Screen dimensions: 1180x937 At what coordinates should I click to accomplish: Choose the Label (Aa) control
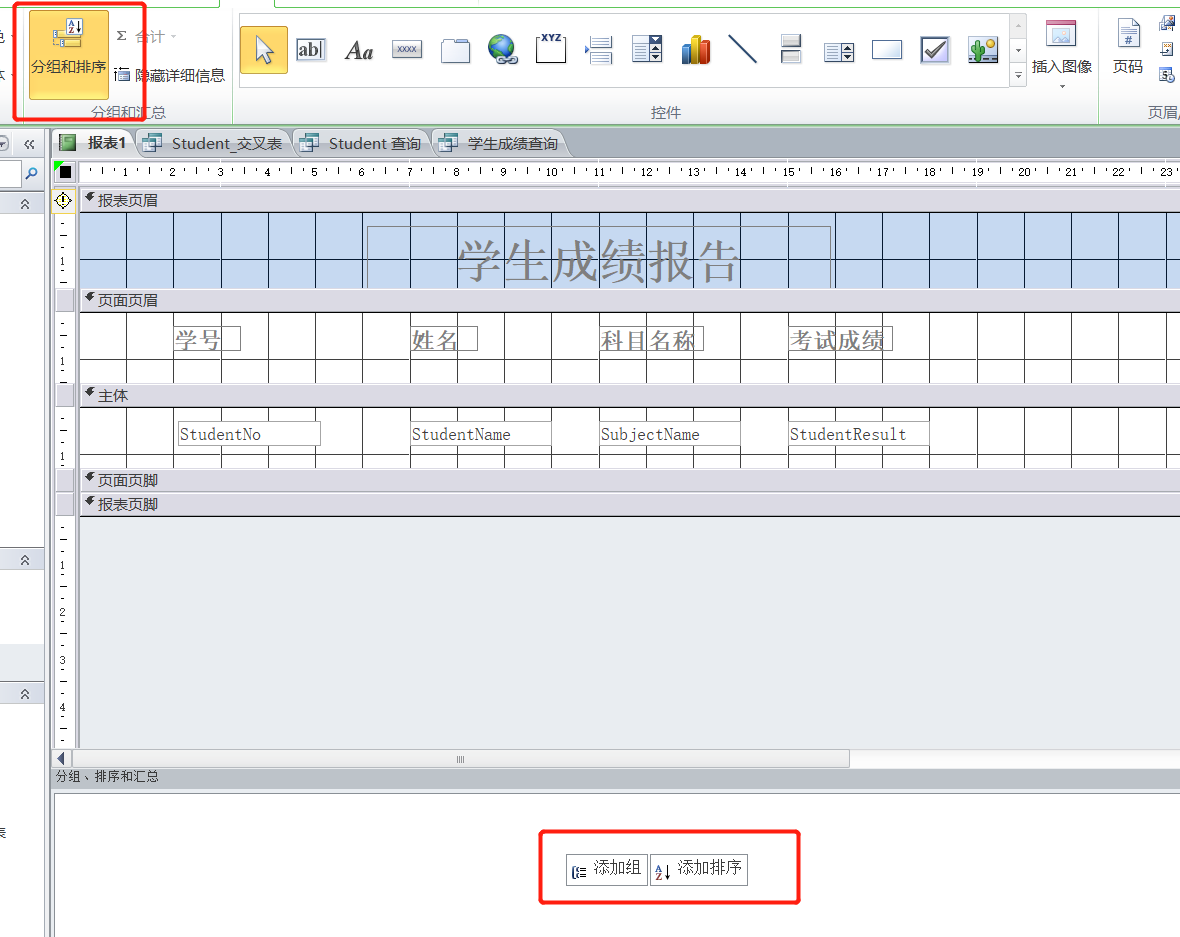coord(359,50)
